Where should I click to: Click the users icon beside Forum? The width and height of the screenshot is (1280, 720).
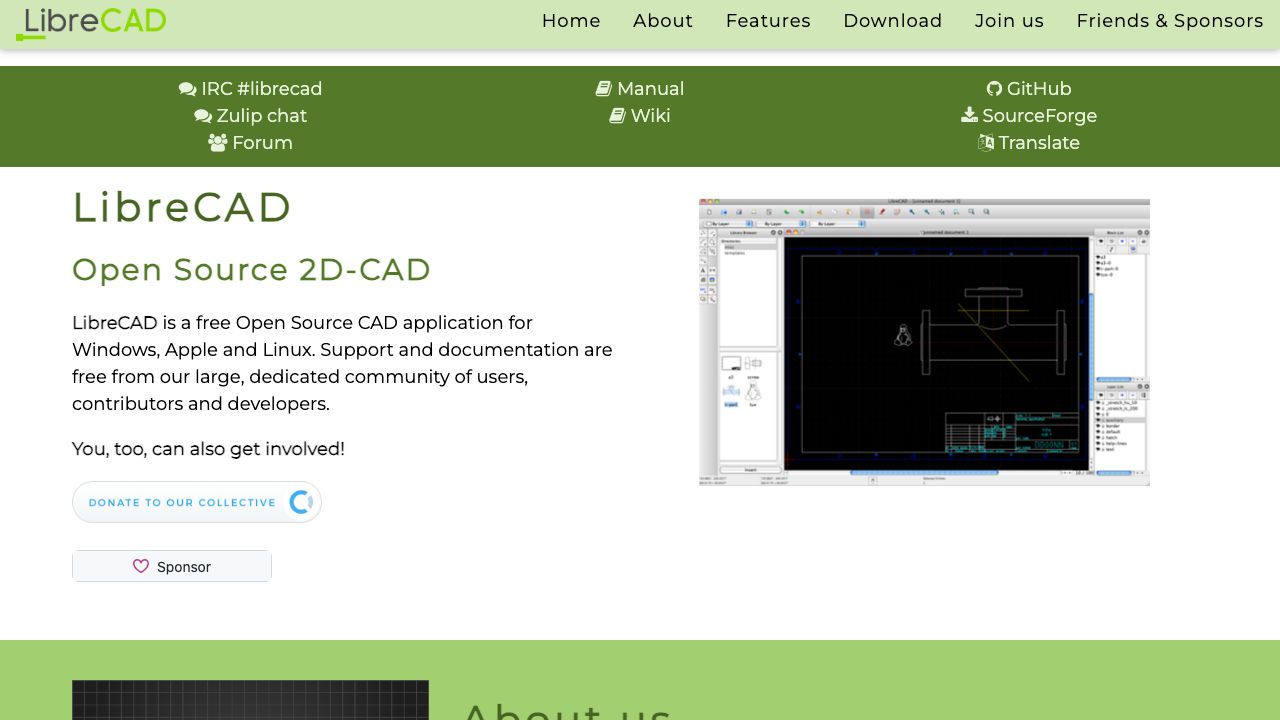[217, 143]
